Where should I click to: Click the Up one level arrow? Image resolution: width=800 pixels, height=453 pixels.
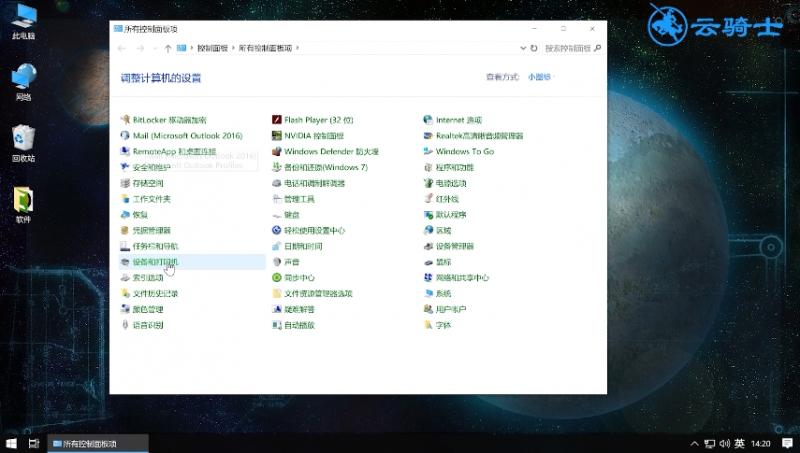click(168, 48)
